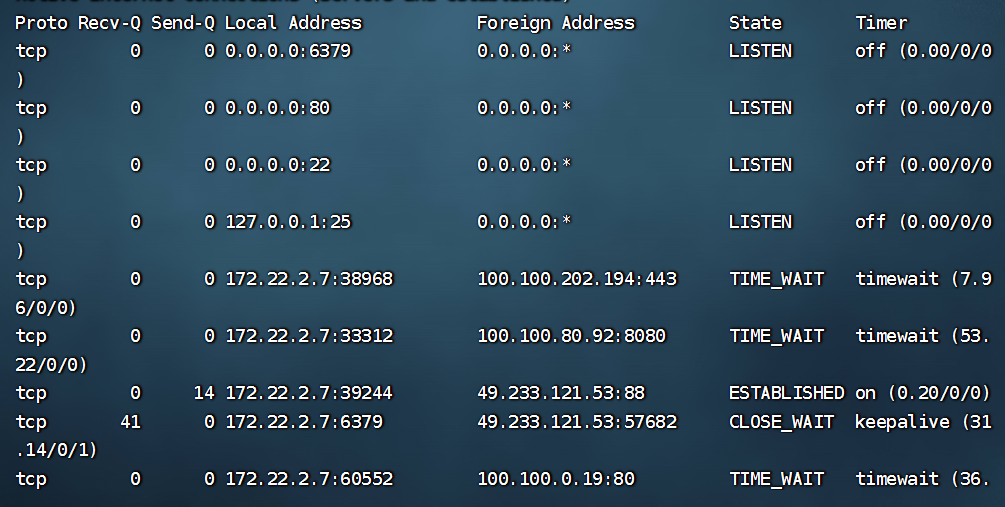Click the 0.0.0.0:22 listening address
The image size is (1005, 507).
(277, 165)
